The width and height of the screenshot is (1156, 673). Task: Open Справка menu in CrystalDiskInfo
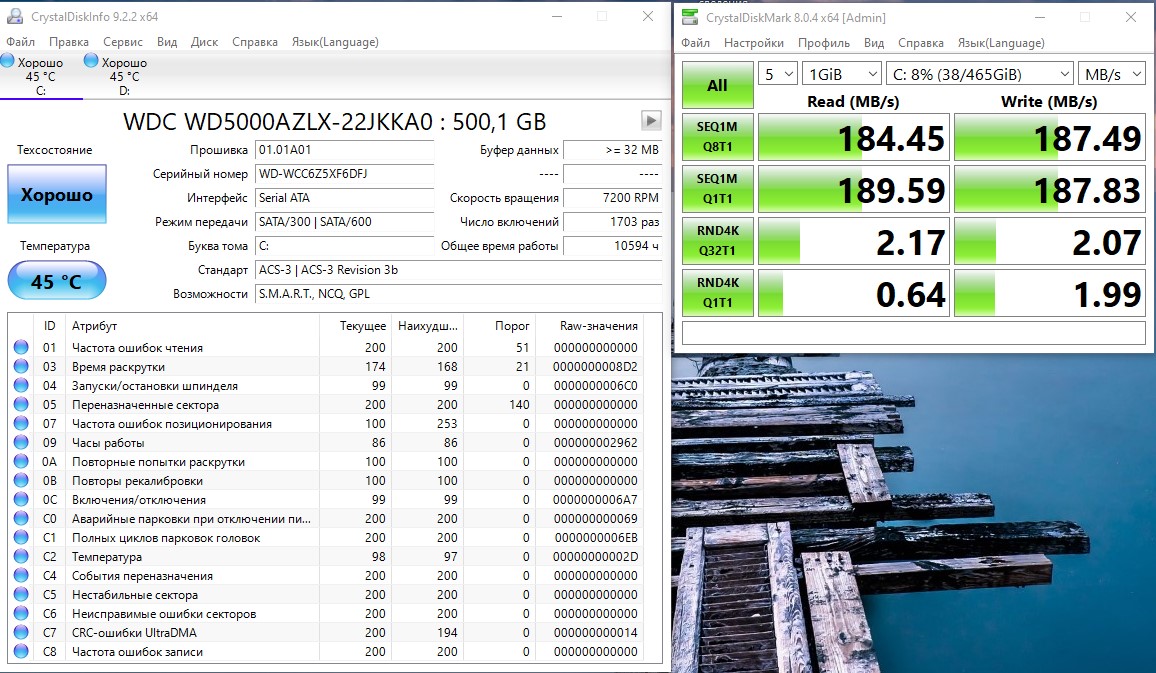point(254,42)
